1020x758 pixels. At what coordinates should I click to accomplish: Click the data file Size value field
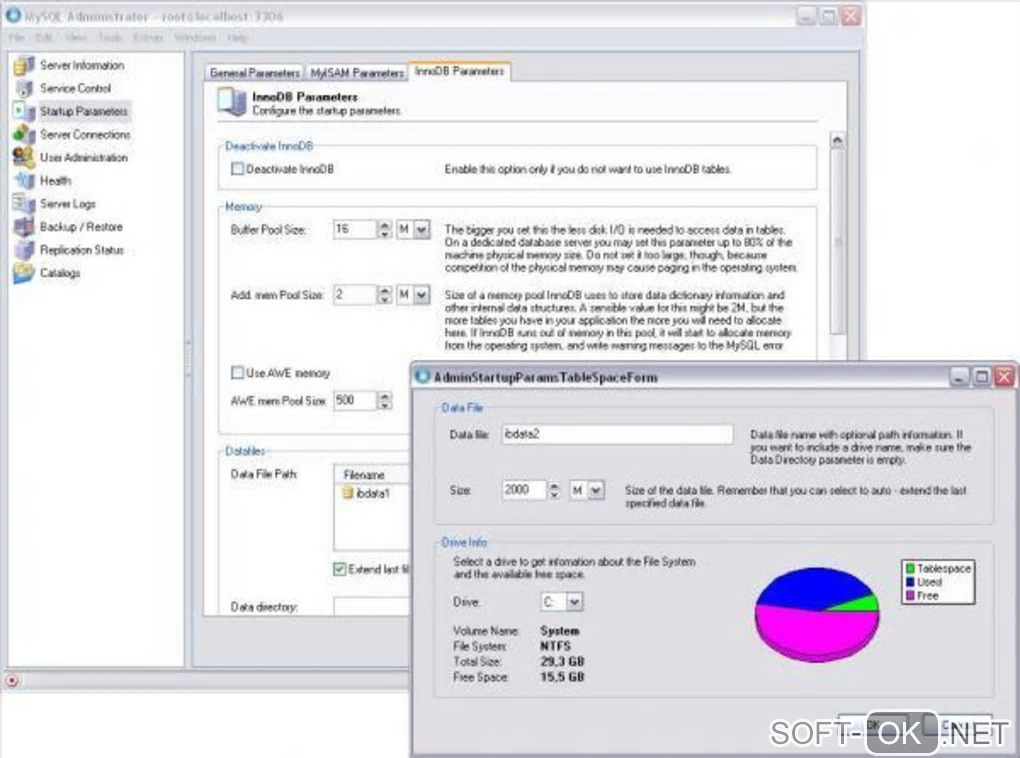(x=524, y=490)
